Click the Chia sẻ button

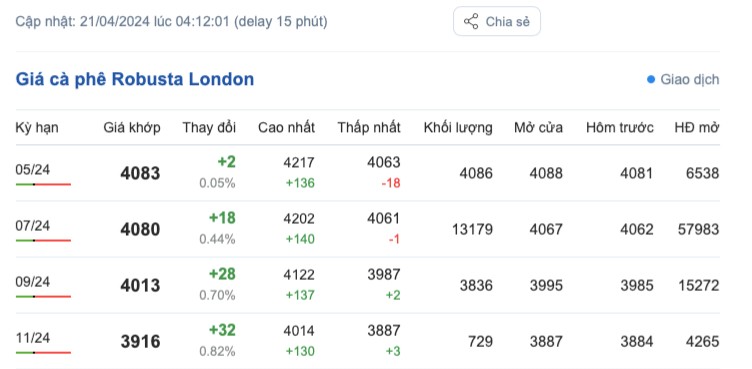tap(497, 22)
